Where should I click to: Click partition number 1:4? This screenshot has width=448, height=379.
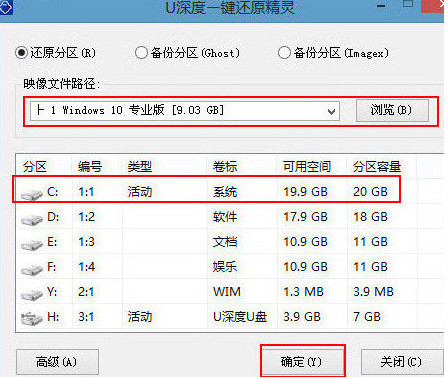pyautogui.click(x=86, y=267)
